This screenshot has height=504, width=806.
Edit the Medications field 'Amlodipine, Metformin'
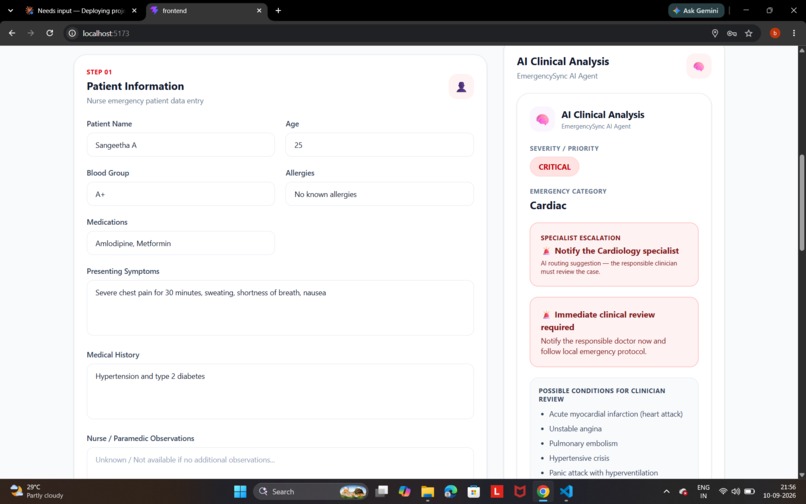(180, 243)
